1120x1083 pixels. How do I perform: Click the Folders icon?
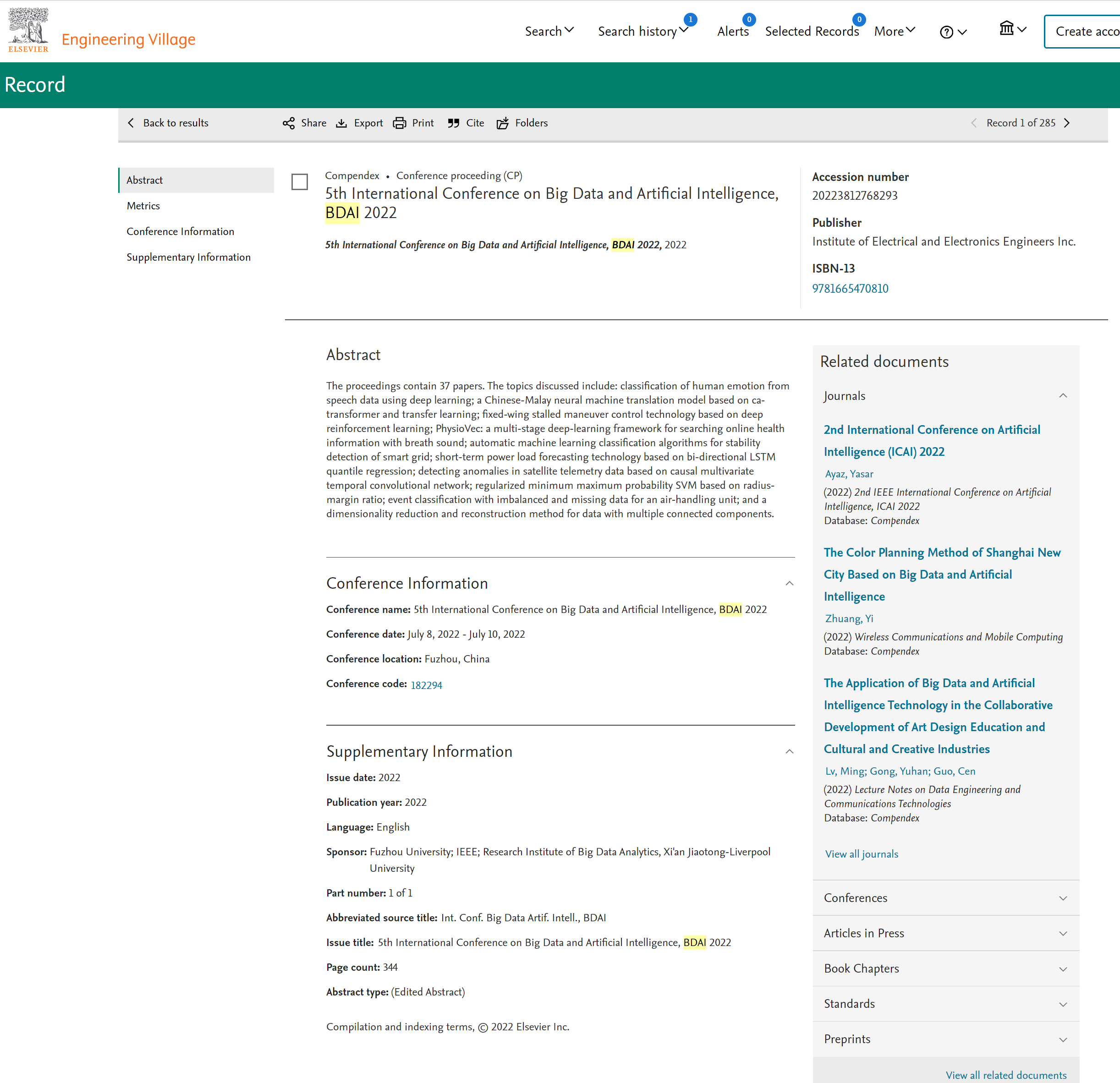502,123
